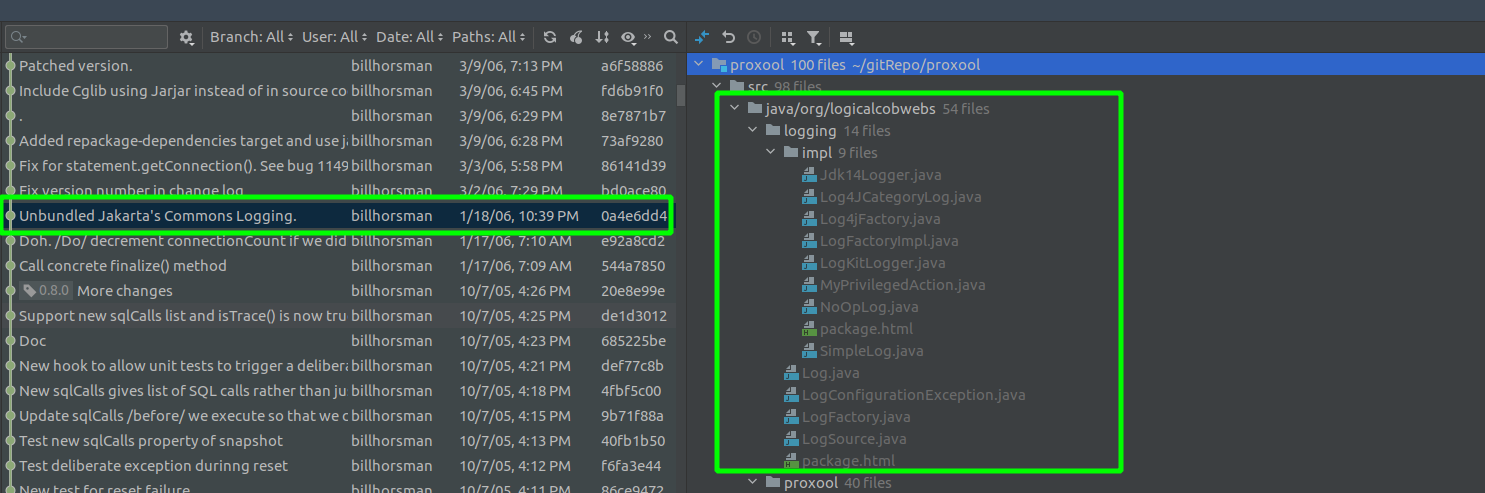Select commit "Include Cglib using Jarjar"
Viewport: 1485px width, 493px height.
183,91
